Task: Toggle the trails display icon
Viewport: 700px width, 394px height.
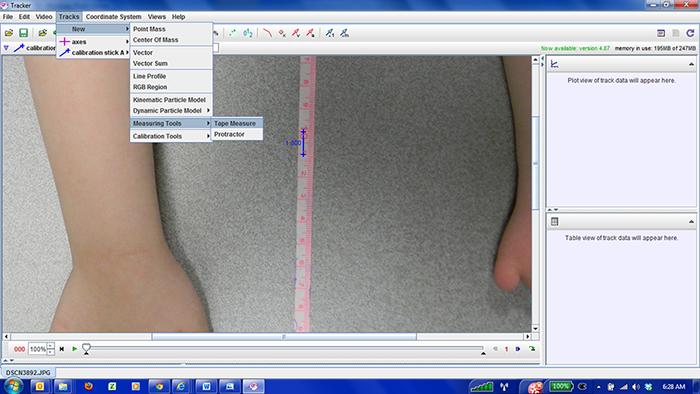Action: tap(233, 33)
